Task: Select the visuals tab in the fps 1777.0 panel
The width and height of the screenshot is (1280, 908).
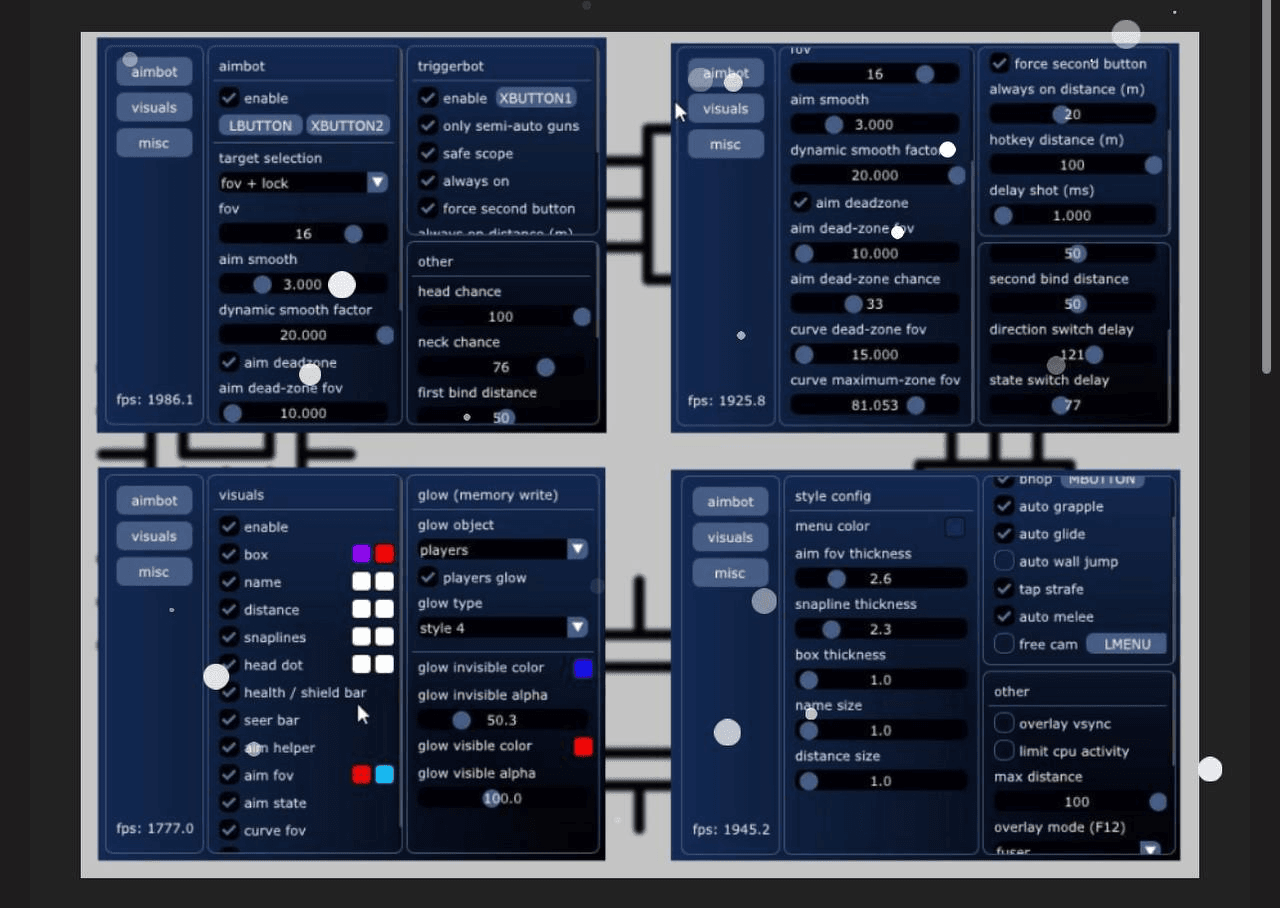Action: click(x=154, y=536)
